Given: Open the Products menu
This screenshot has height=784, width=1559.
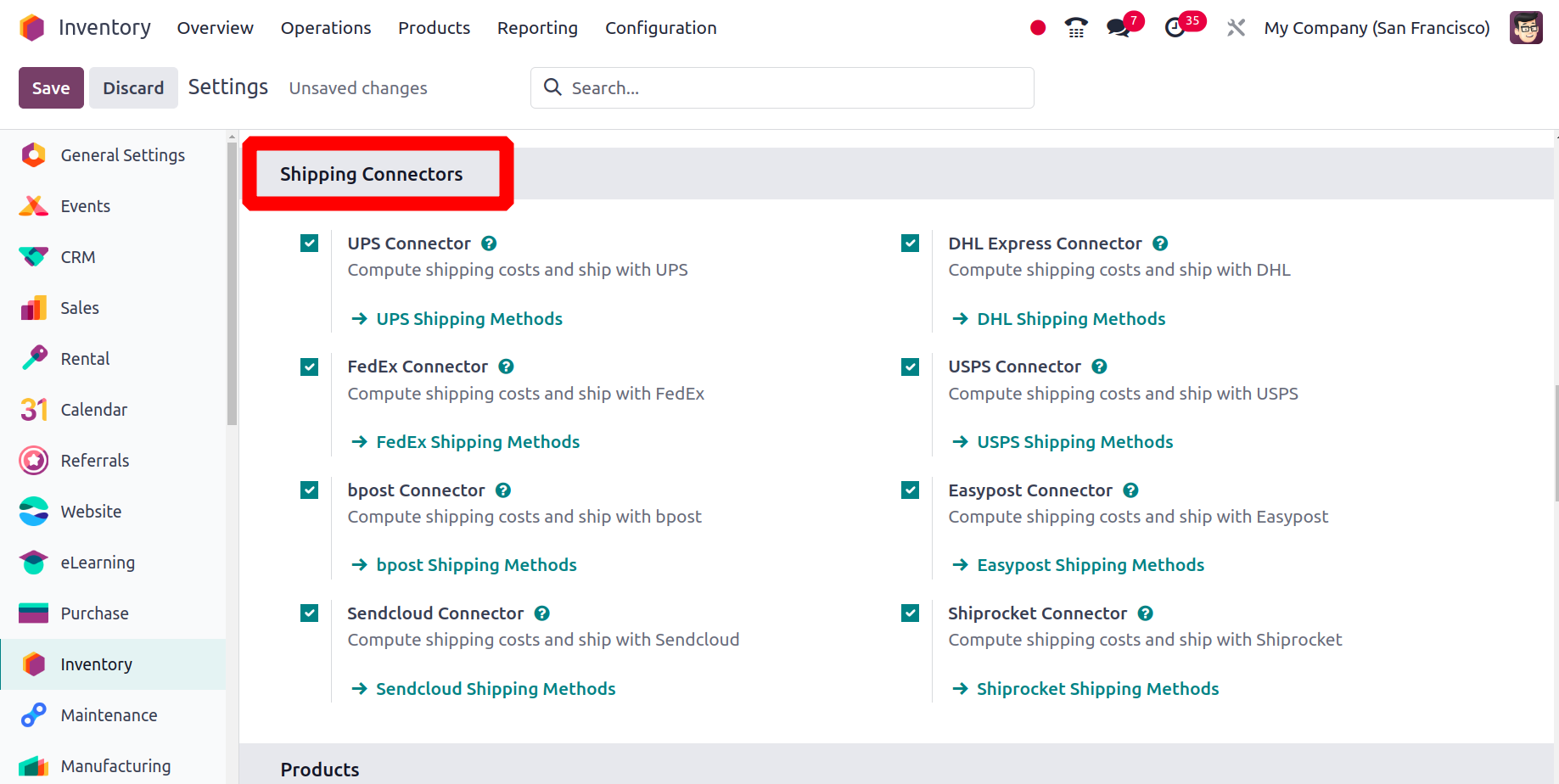Looking at the screenshot, I should [434, 28].
